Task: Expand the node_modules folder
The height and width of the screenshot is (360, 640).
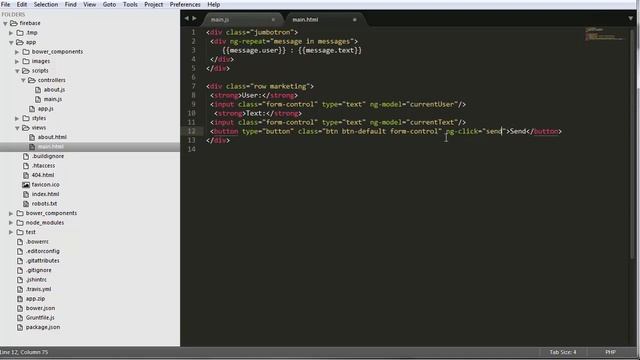Action: coord(11,223)
